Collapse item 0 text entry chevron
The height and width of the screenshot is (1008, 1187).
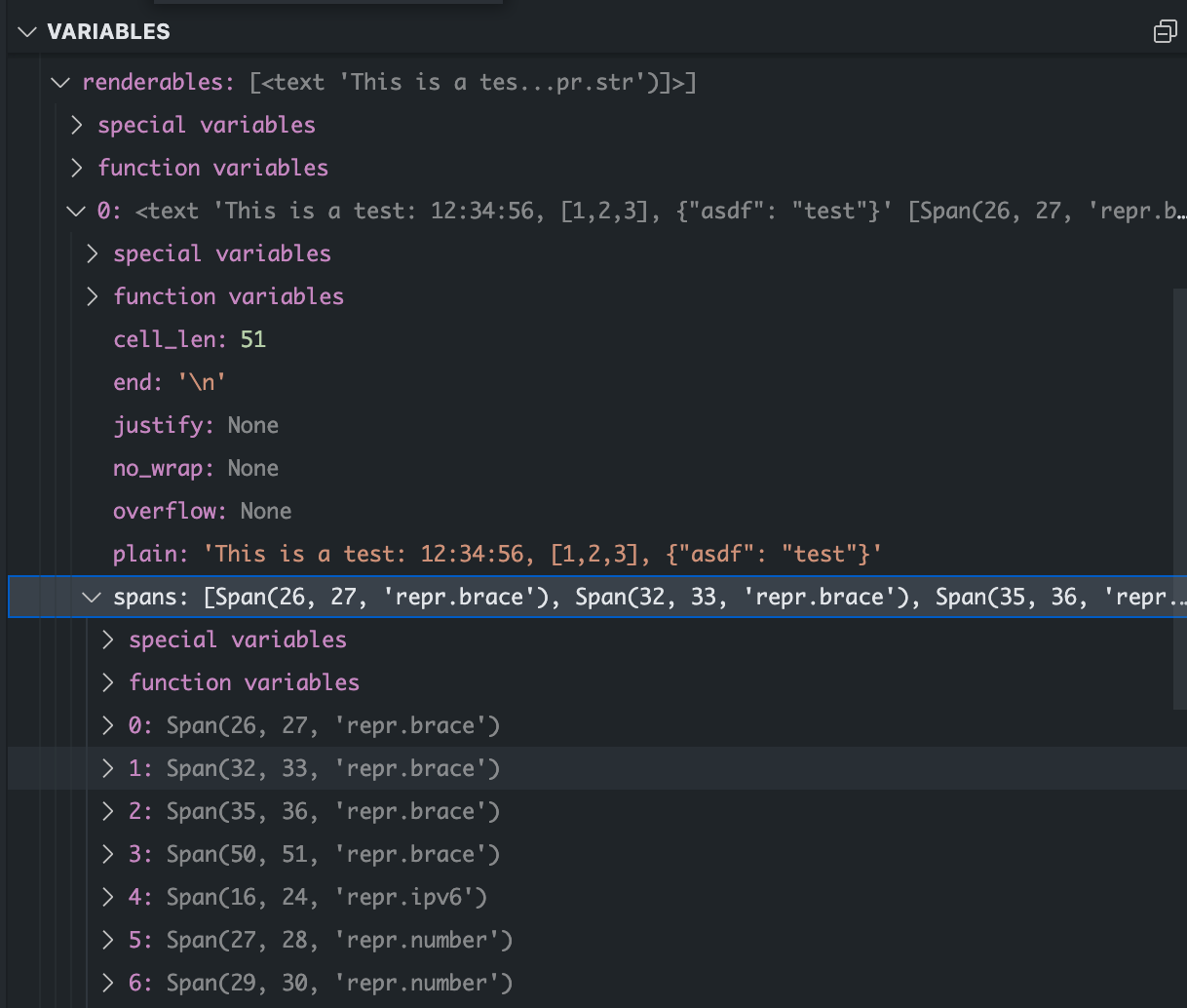tap(76, 212)
